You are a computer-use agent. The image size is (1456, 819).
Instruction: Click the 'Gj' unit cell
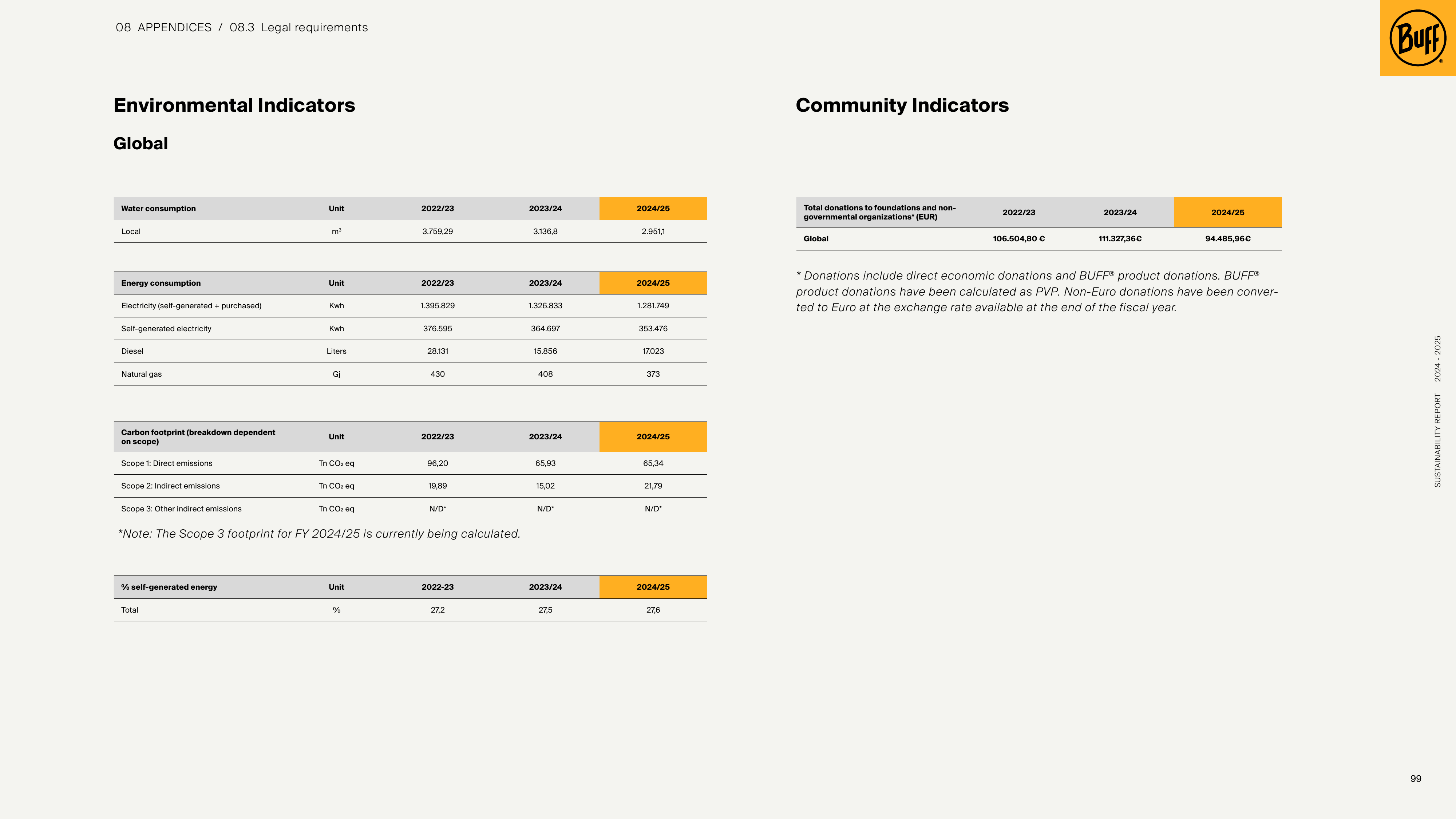click(336, 374)
